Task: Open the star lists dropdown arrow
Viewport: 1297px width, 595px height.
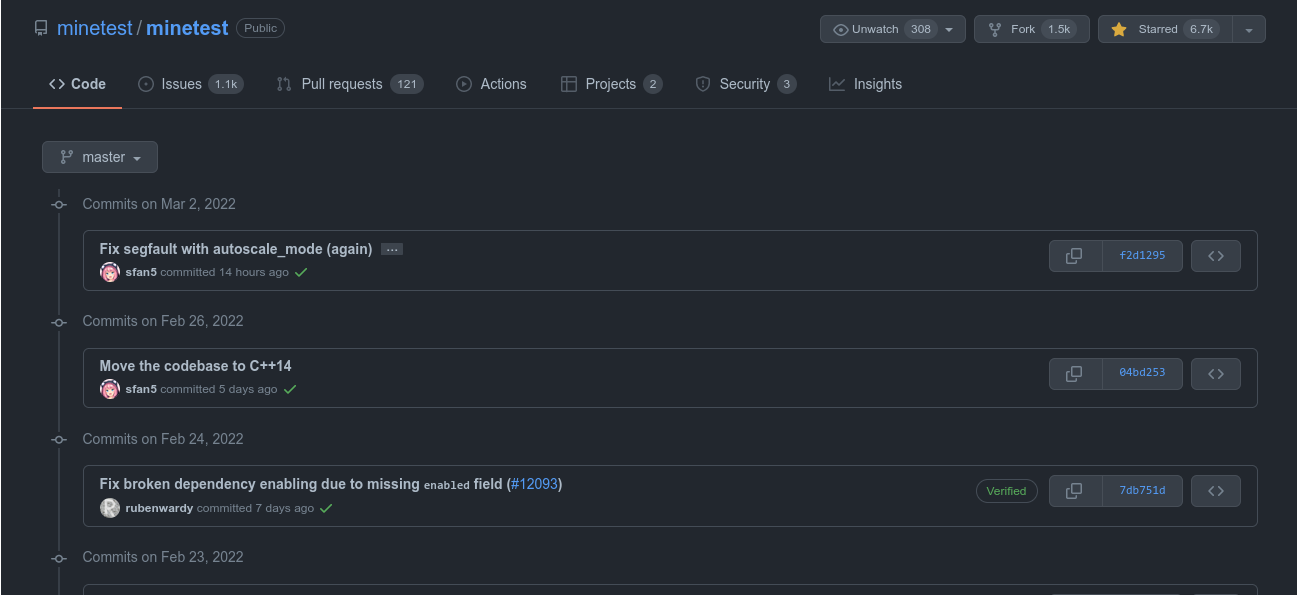Action: (x=1249, y=29)
